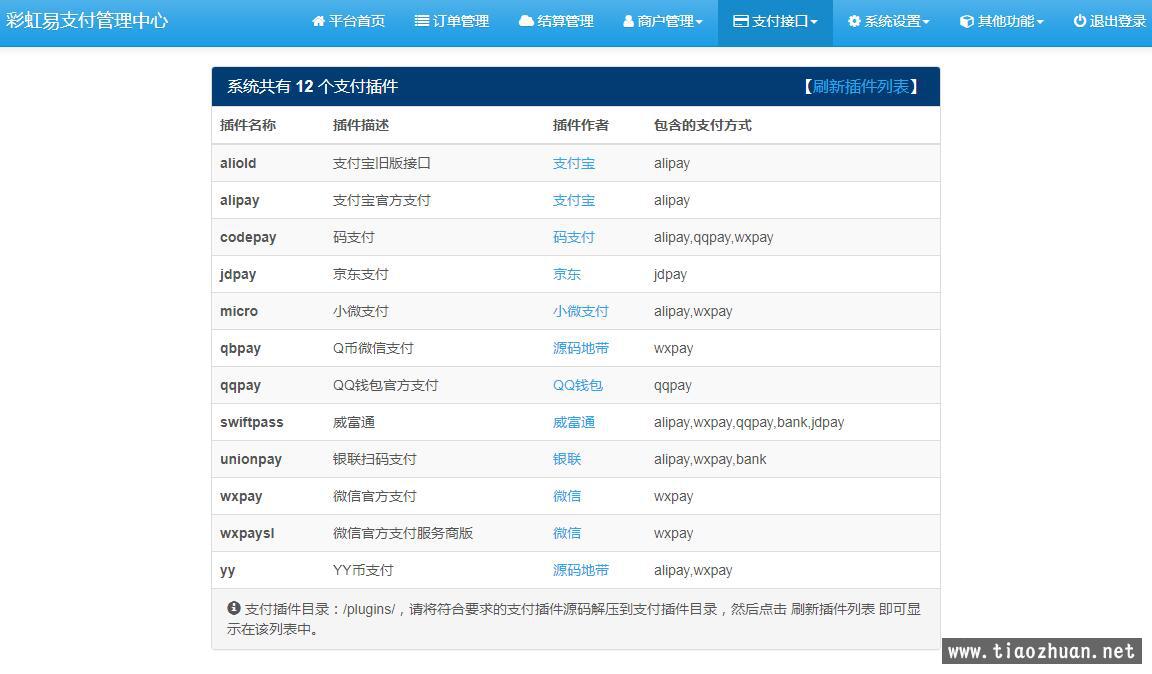Open 源码地带 author link in yy row
The width and height of the screenshot is (1152, 674).
580,570
